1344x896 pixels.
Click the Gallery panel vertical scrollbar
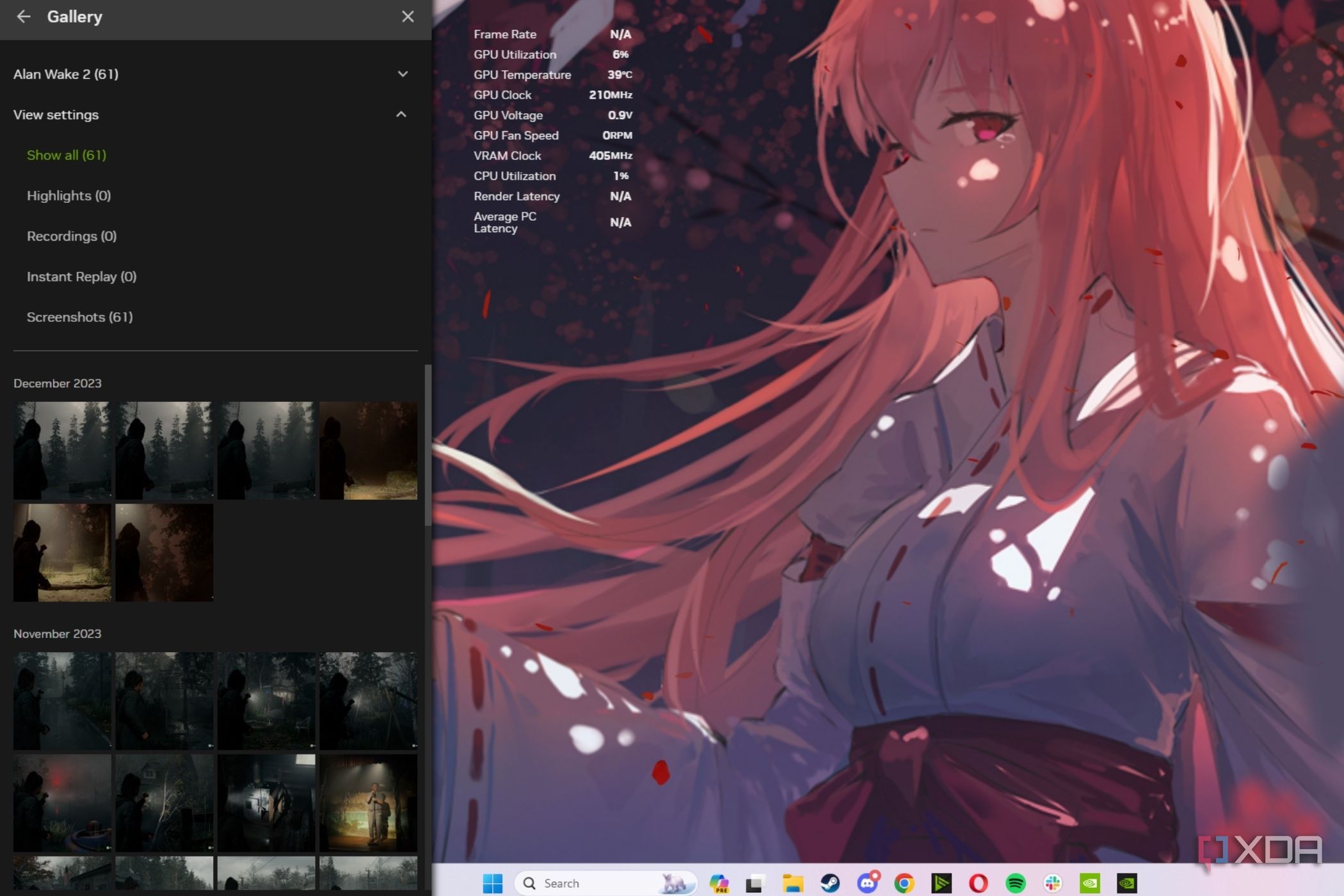tap(428, 445)
